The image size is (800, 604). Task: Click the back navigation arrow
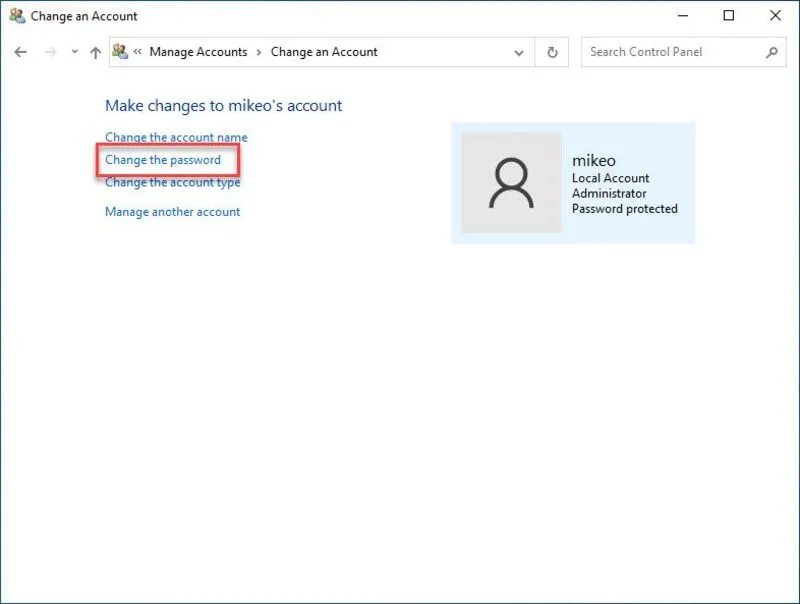[20, 52]
